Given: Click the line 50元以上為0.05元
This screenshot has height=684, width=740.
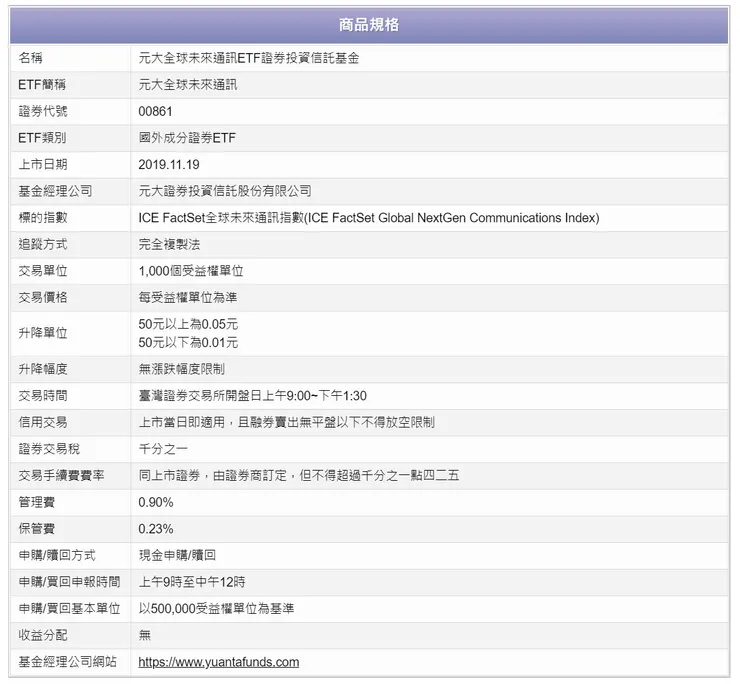Looking at the screenshot, I should pos(188,324).
